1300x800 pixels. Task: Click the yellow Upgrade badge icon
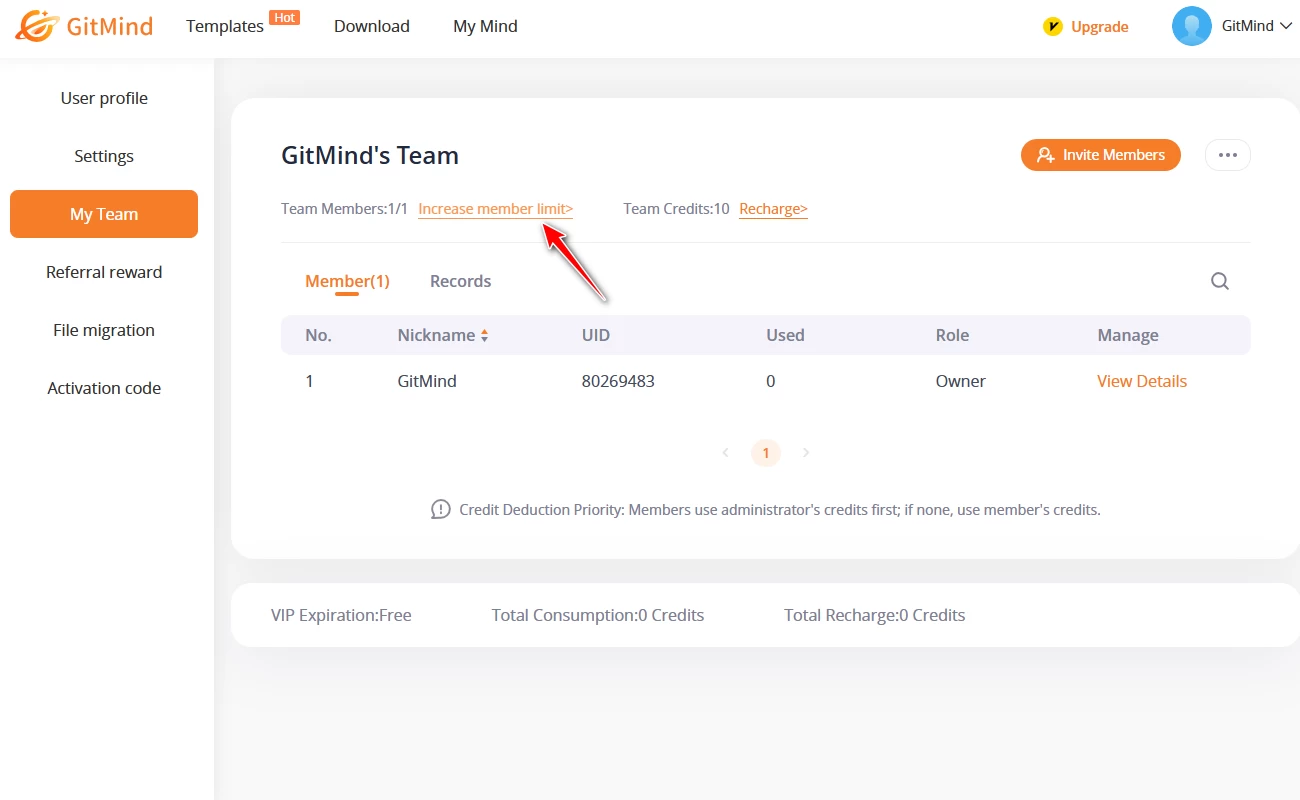[x=1052, y=27]
